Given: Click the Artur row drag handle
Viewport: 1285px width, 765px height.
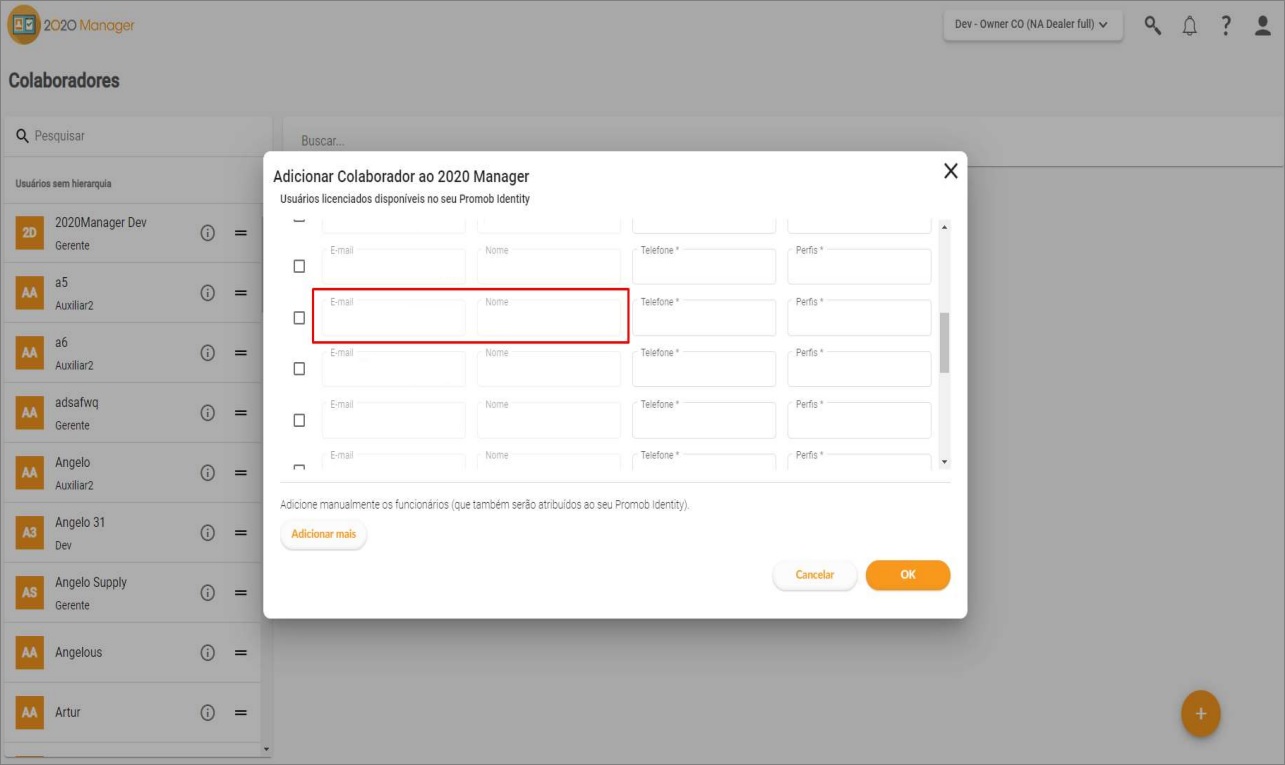Looking at the screenshot, I should tap(241, 713).
